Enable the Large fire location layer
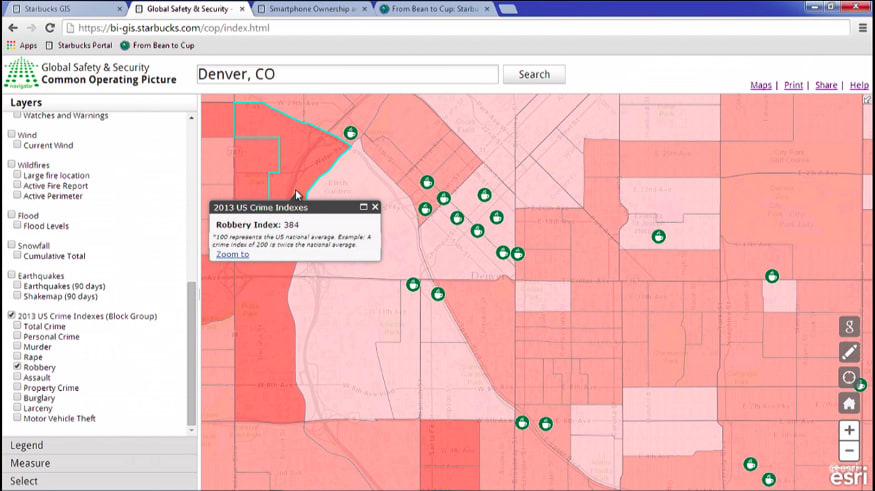The height and width of the screenshot is (491, 875). [x=17, y=175]
